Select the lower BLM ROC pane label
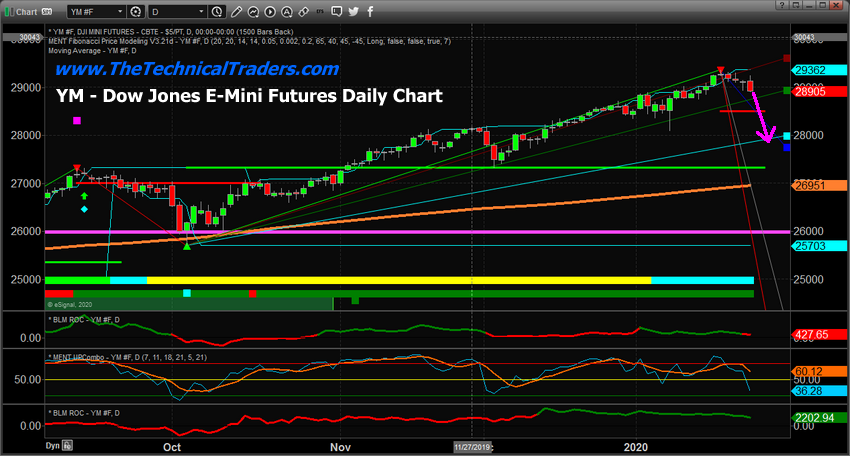Viewport: 850px width, 456px height. click(x=84, y=413)
